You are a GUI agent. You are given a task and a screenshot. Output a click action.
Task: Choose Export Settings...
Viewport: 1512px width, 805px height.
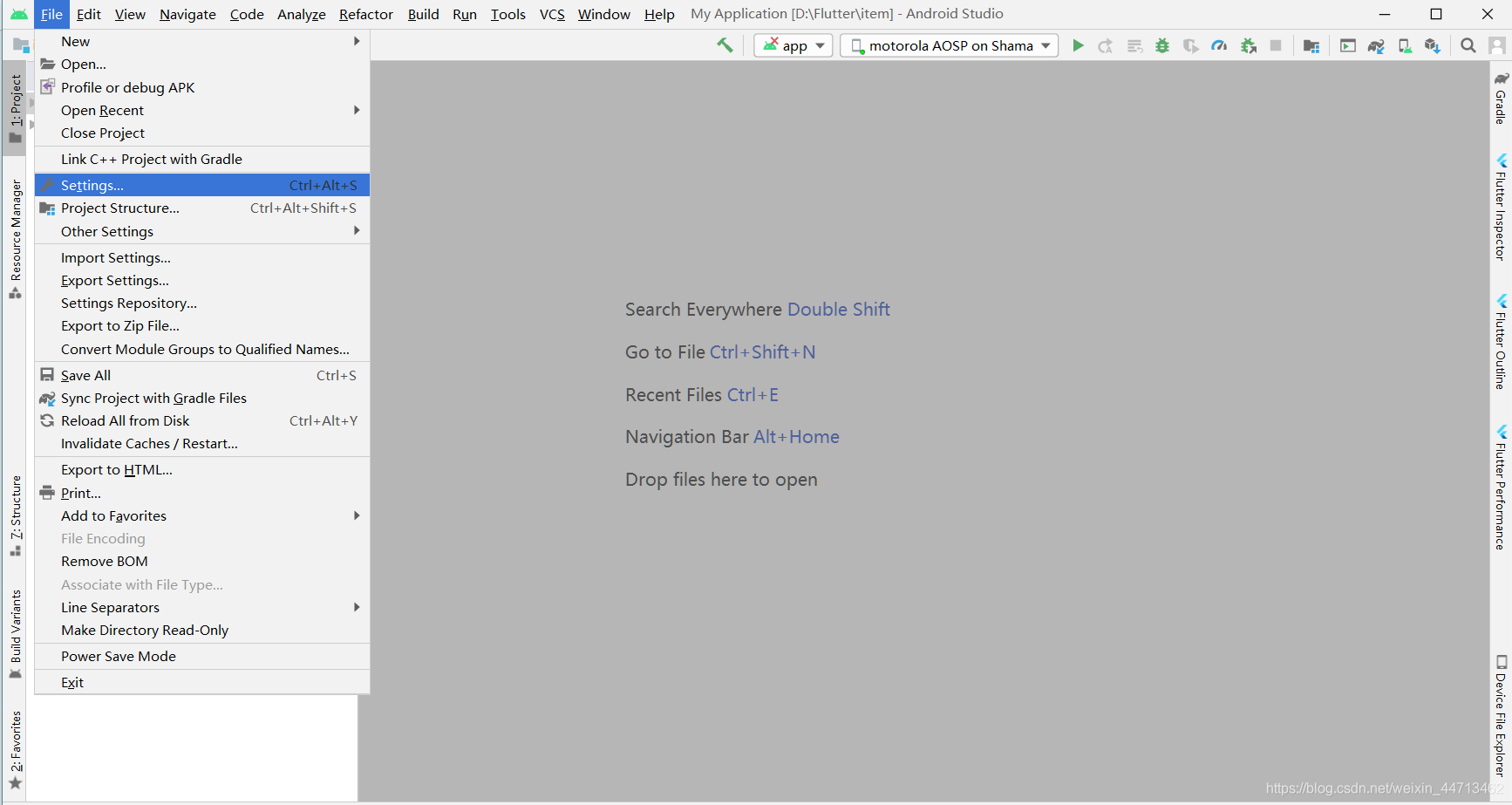tap(202, 280)
